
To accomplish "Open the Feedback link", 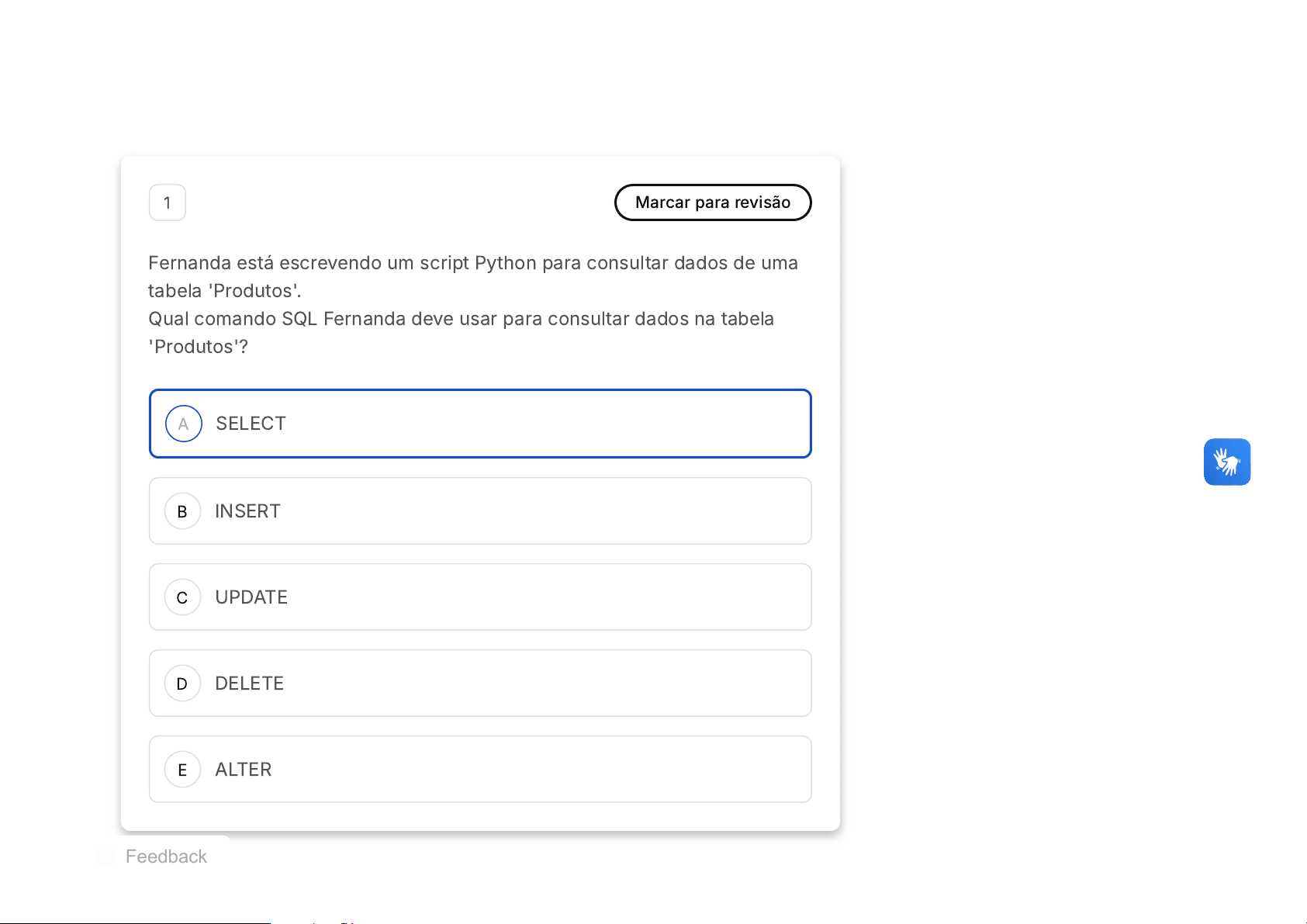I will [x=166, y=857].
